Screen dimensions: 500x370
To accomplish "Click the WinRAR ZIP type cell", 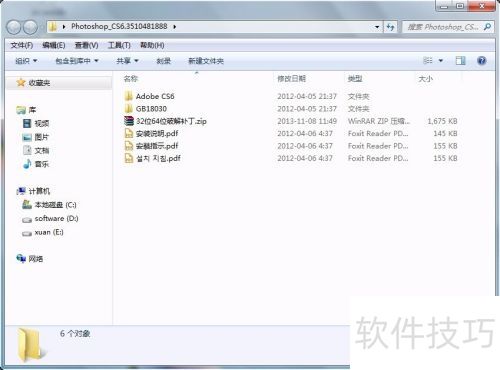I will [x=379, y=121].
